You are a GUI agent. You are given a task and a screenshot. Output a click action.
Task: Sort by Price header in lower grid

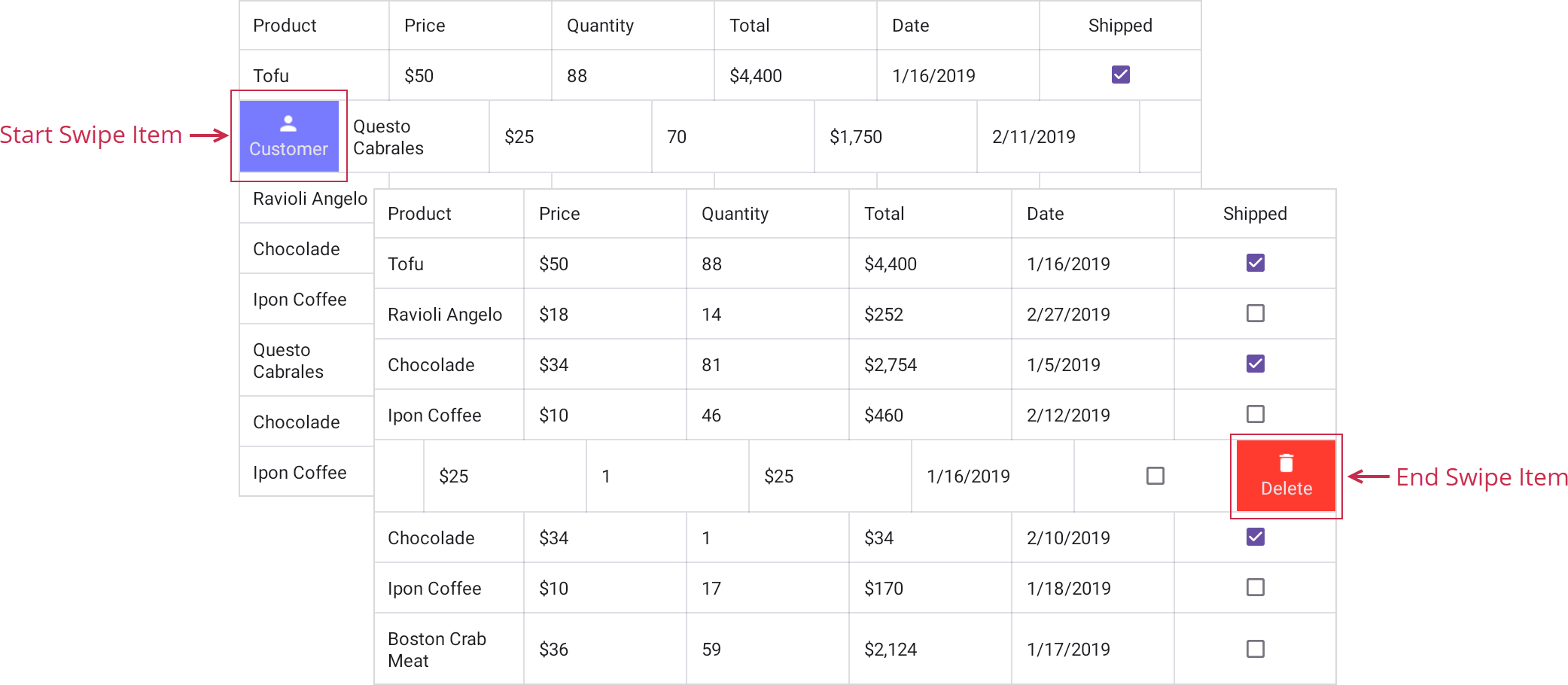point(559,214)
